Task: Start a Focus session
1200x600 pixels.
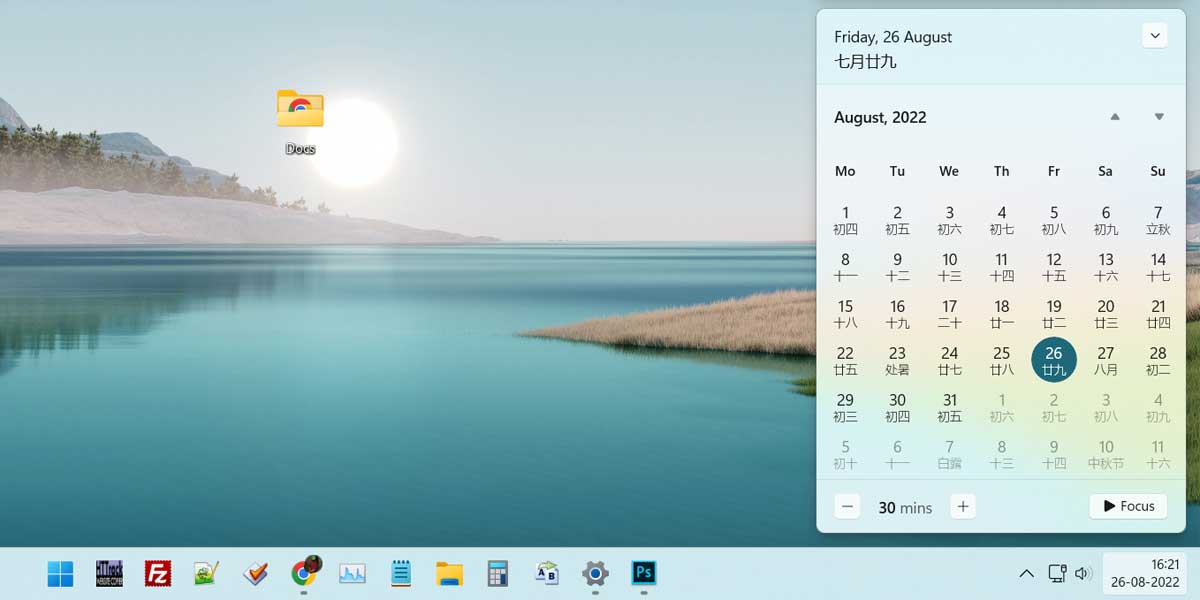Action: click(1128, 506)
